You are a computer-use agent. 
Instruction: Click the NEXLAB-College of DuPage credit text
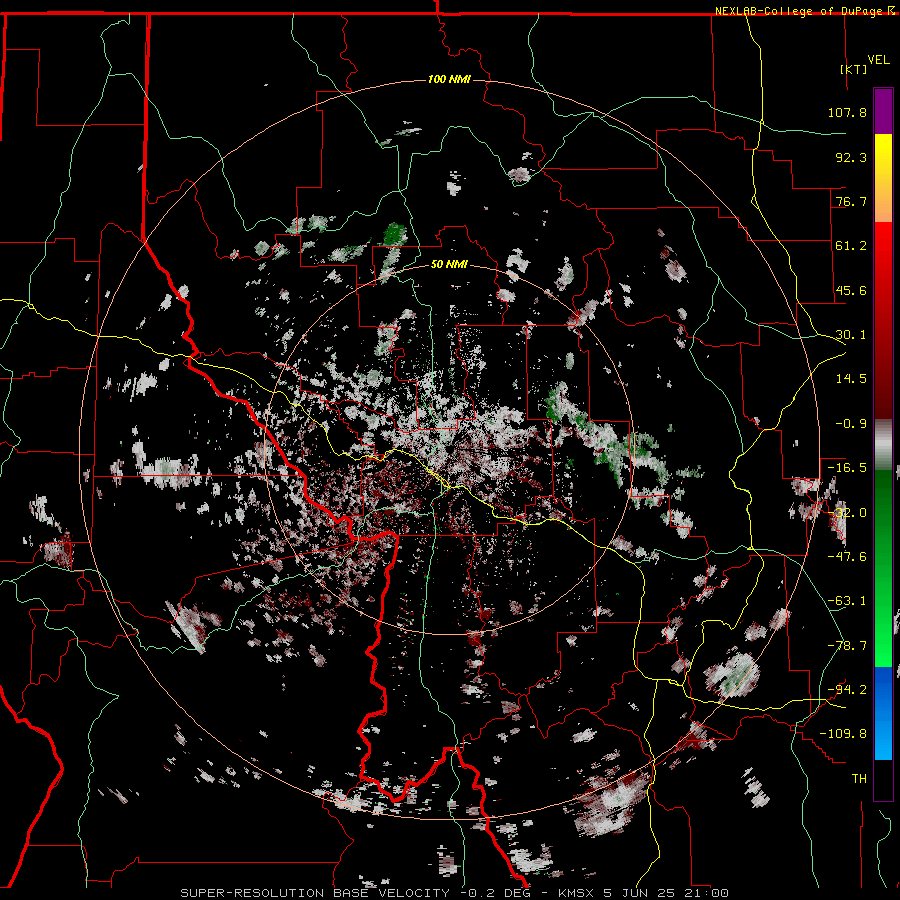click(798, 11)
